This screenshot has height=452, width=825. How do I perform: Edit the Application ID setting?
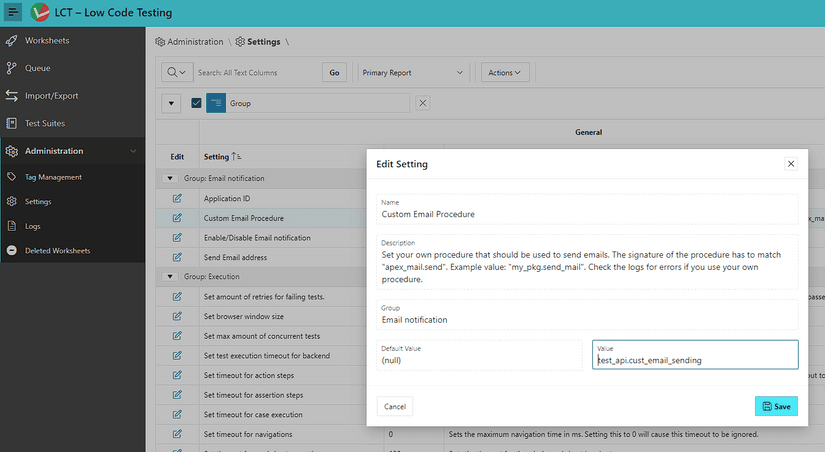point(177,198)
